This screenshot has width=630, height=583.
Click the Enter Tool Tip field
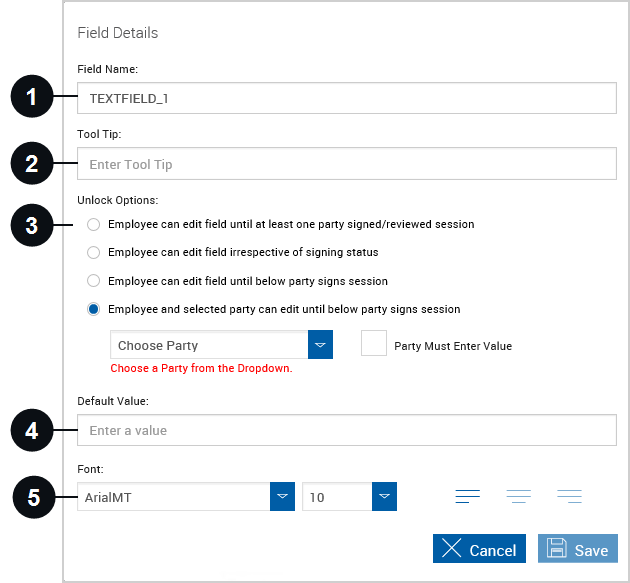[347, 164]
